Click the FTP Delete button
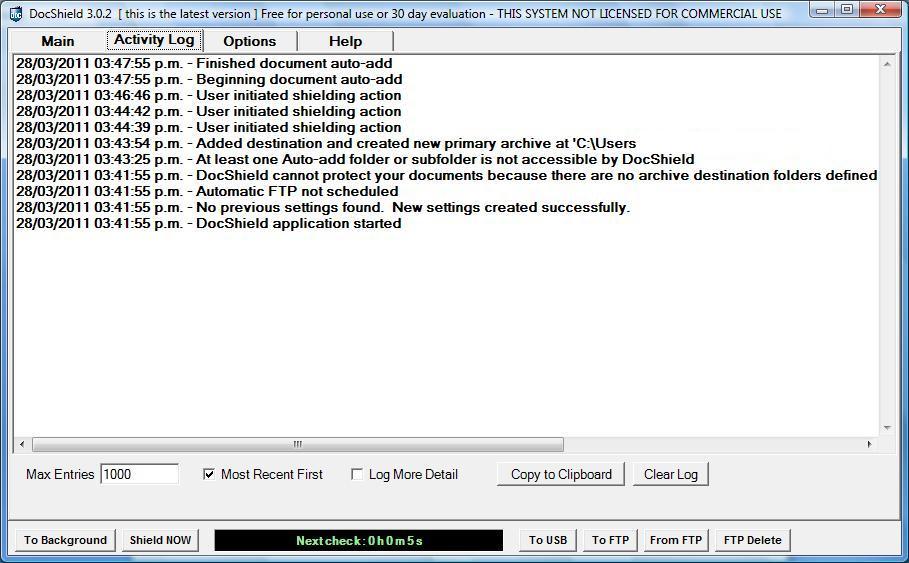Image resolution: width=909 pixels, height=563 pixels. [x=752, y=540]
